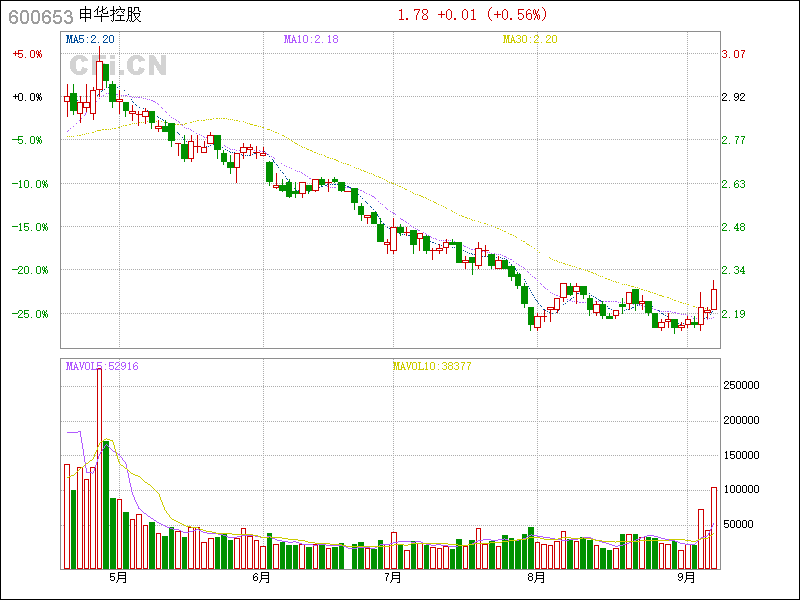This screenshot has height=600, width=800.
Task: Jump to the 8月 date marker
Action: 536,578
